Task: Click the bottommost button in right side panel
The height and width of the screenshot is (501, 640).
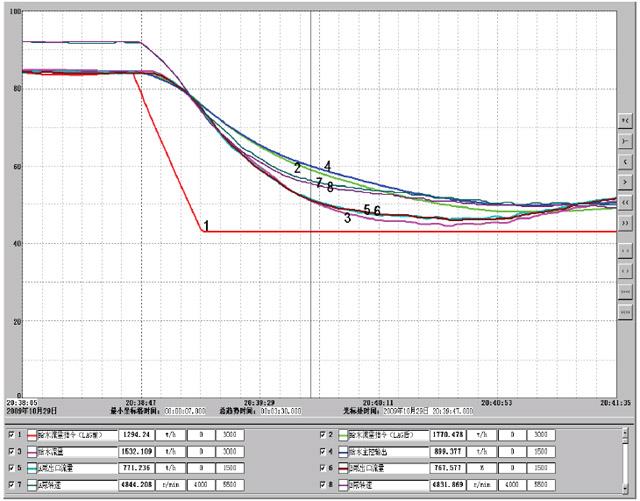Action: [626, 314]
